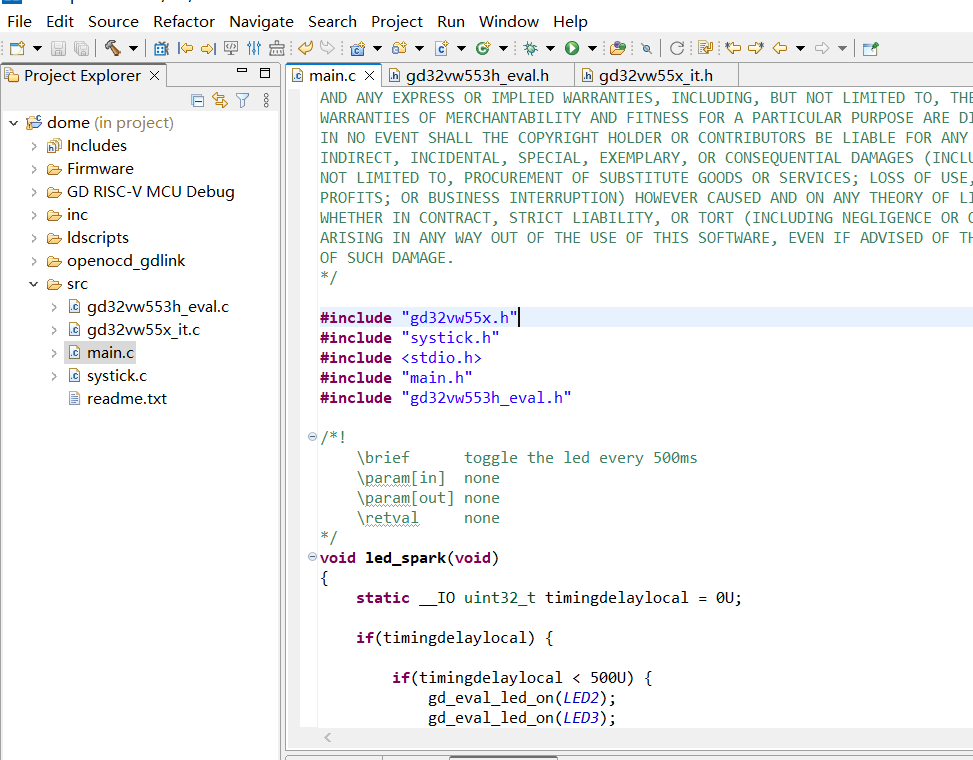Click the editor horizontal scrollbar left arrow
The width and height of the screenshot is (973, 760).
point(327,738)
